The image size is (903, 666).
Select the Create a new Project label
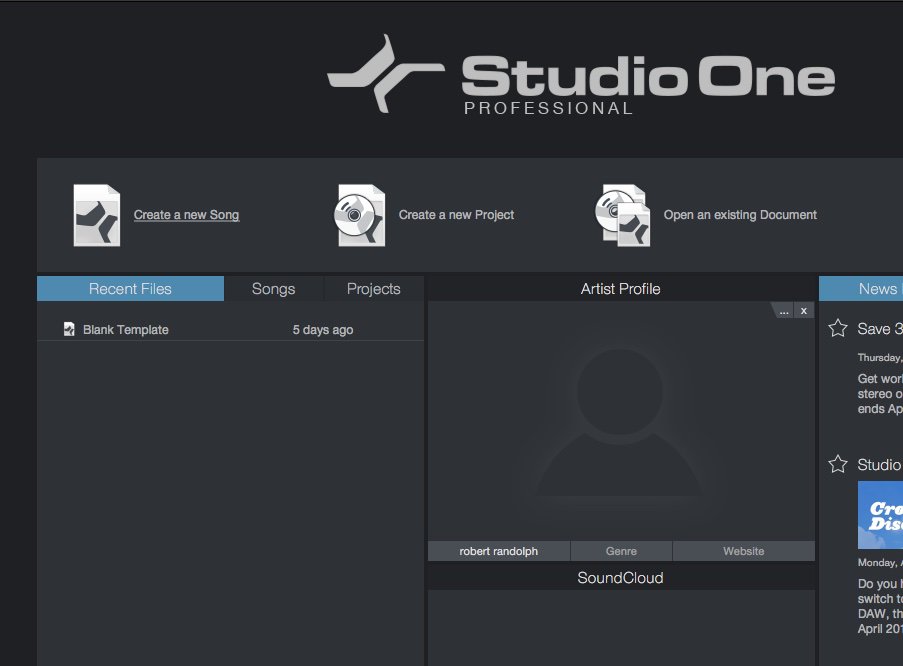[x=456, y=215]
